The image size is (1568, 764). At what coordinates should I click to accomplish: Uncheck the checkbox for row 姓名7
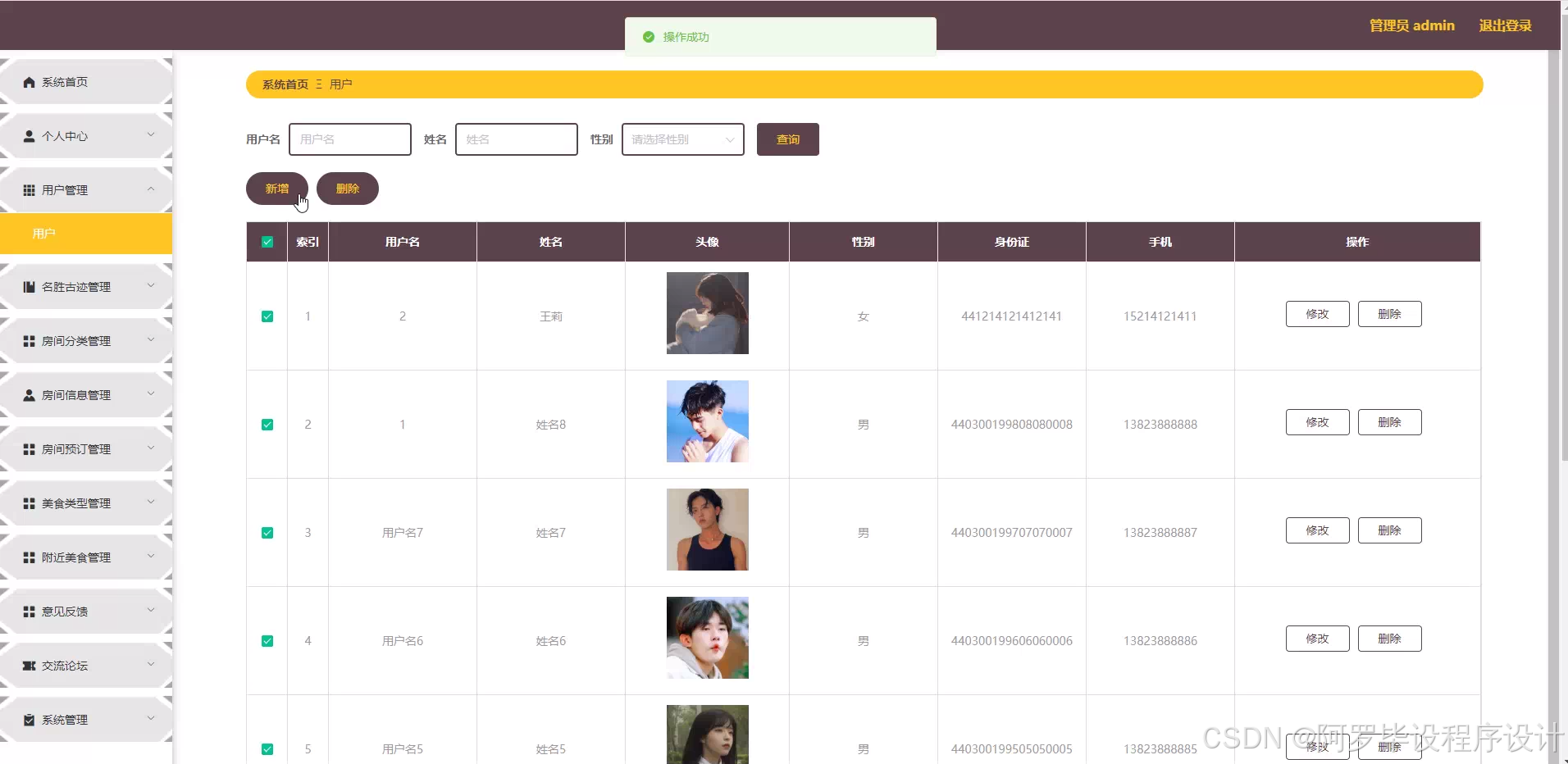(267, 533)
